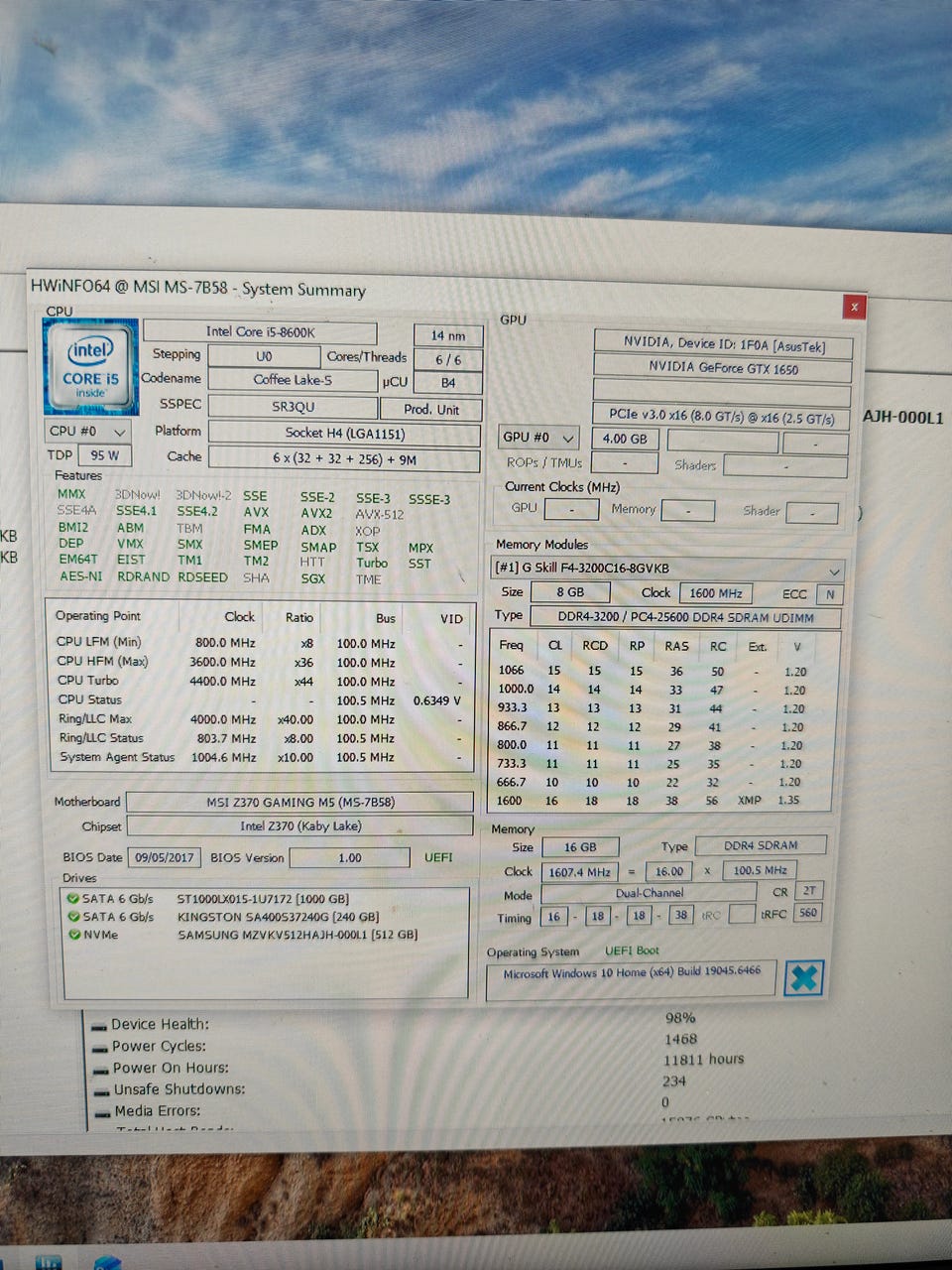Click the module Size 8 GB field

[570, 592]
